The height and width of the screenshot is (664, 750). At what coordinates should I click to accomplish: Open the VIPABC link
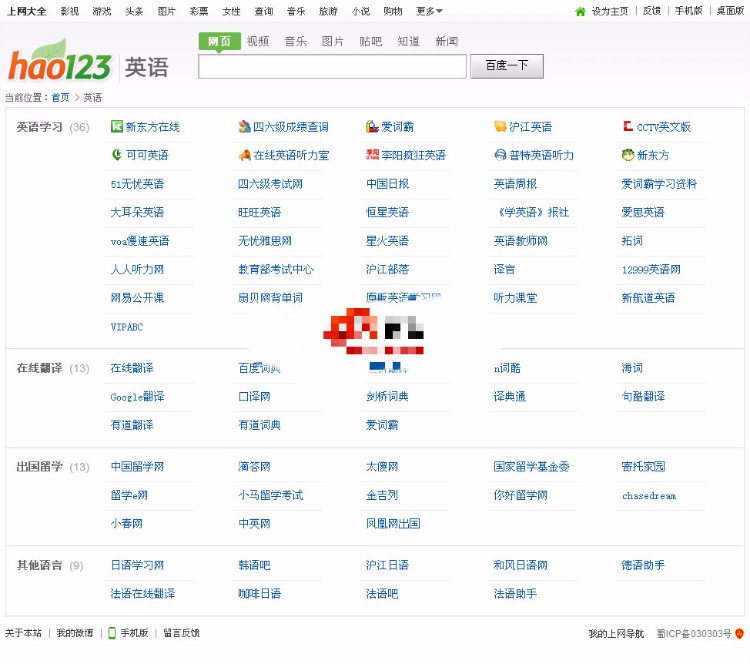[127, 327]
